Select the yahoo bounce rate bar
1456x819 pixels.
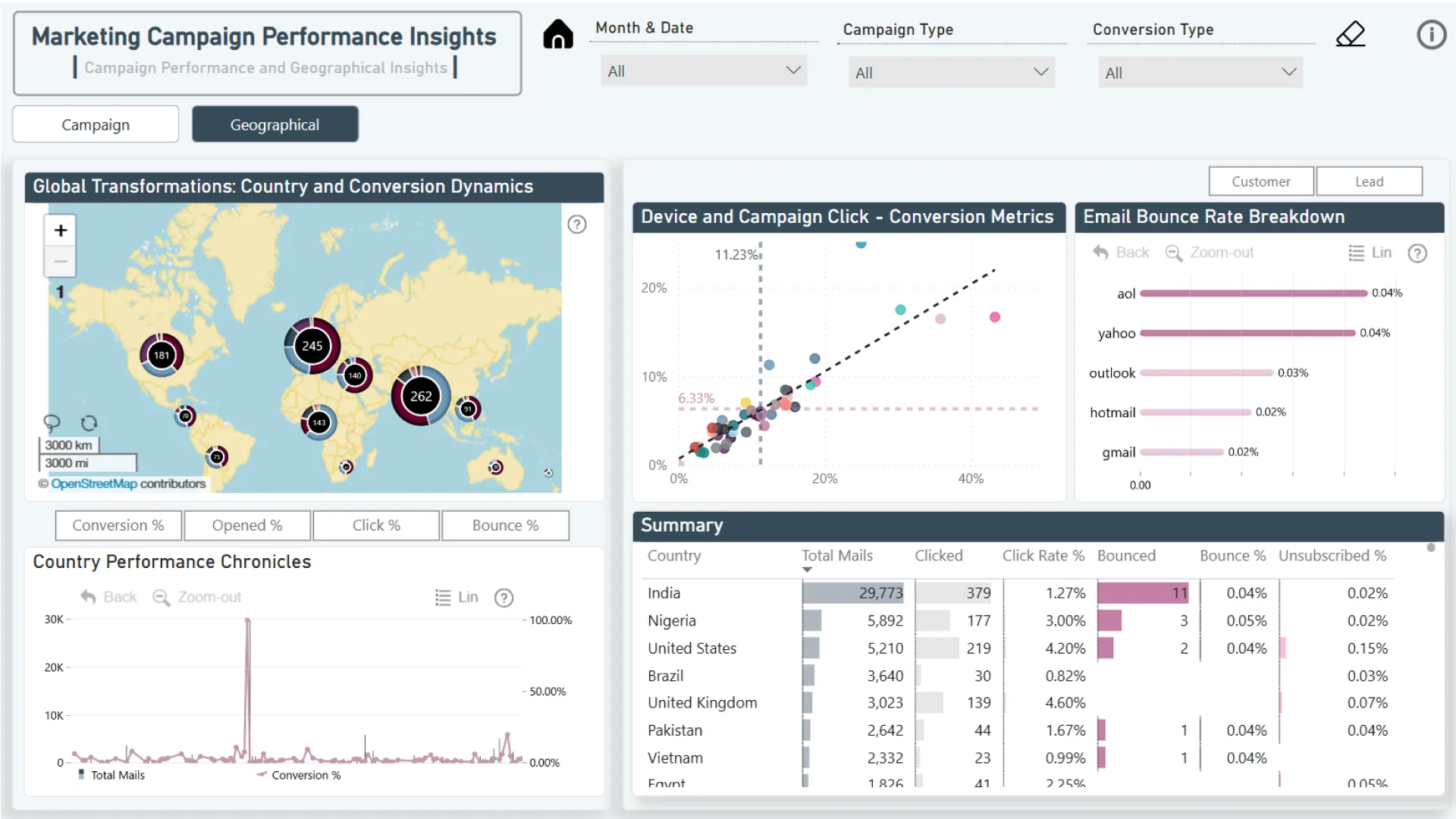point(1247,333)
